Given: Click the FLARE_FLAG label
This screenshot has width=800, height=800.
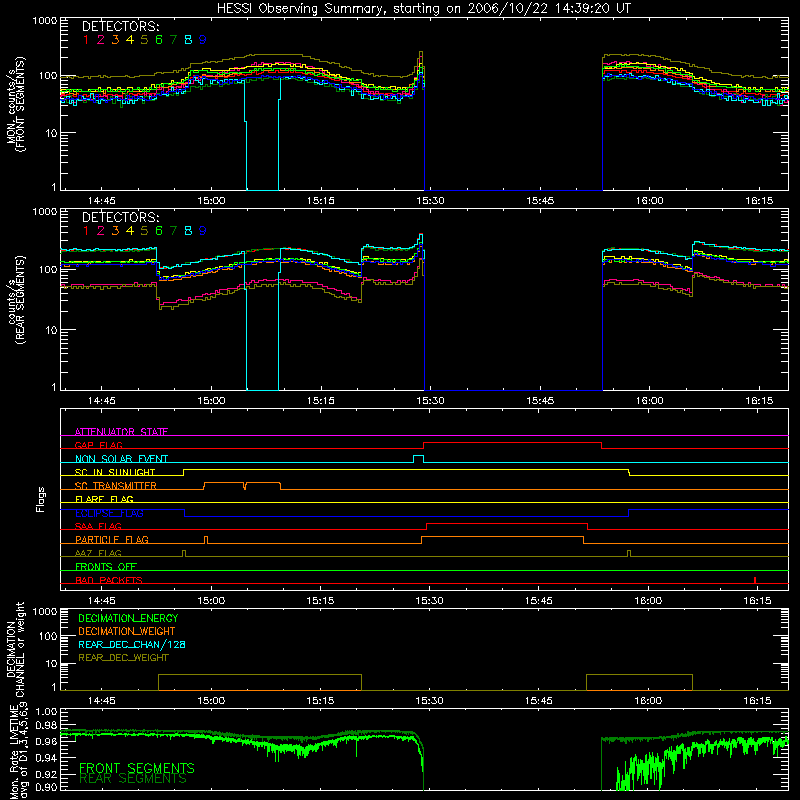Looking at the screenshot, I should (104, 499).
